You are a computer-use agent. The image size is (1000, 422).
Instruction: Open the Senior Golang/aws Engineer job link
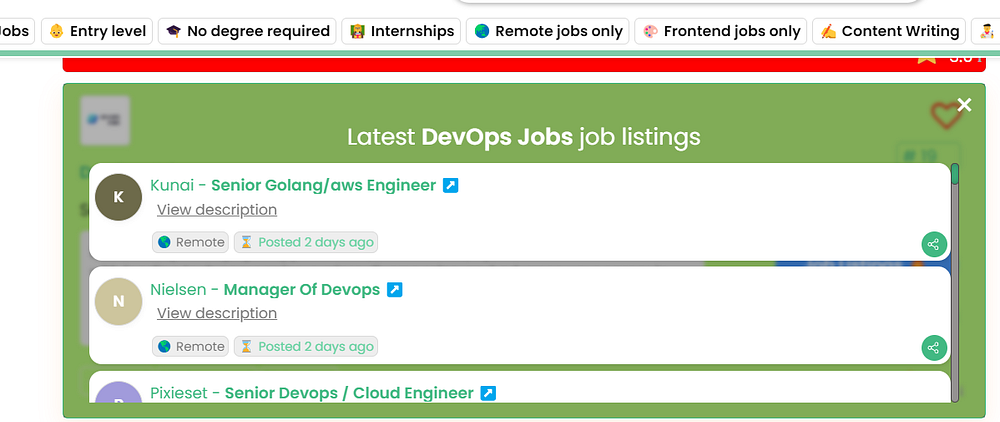coord(323,185)
